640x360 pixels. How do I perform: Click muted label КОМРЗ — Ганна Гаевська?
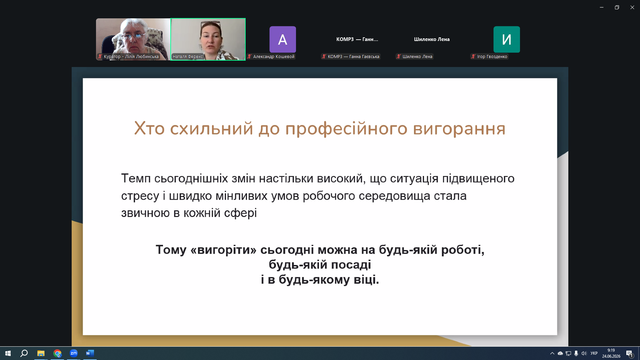[x=351, y=56]
